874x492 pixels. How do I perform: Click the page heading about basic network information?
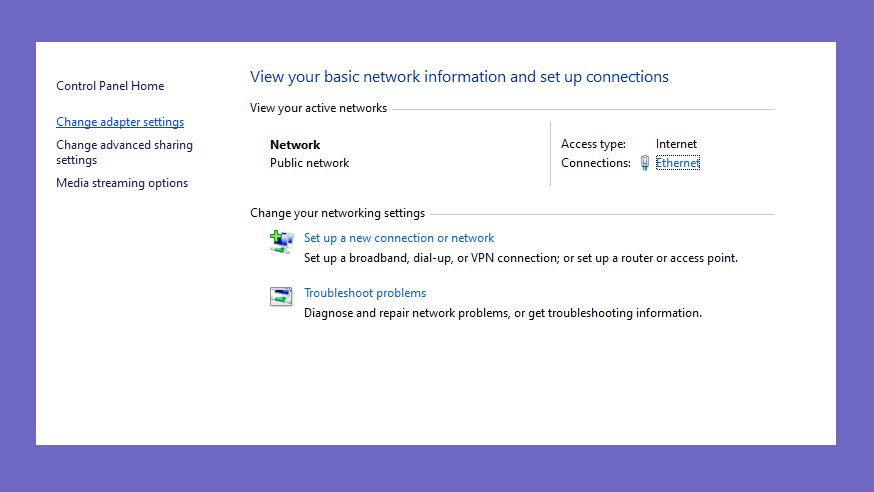coord(459,76)
